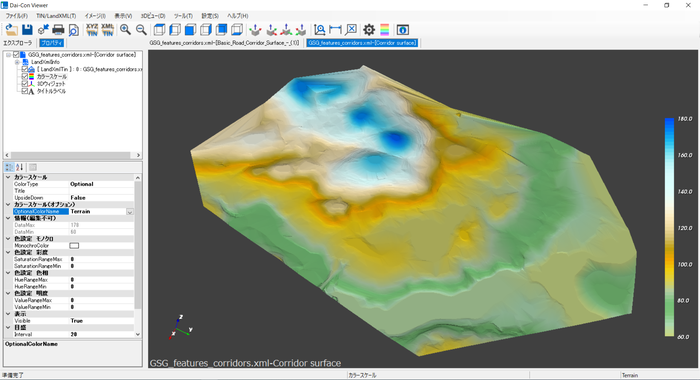Click the UpsideDown False value
Image resolution: width=700 pixels, height=380 pixels.
[101, 197]
